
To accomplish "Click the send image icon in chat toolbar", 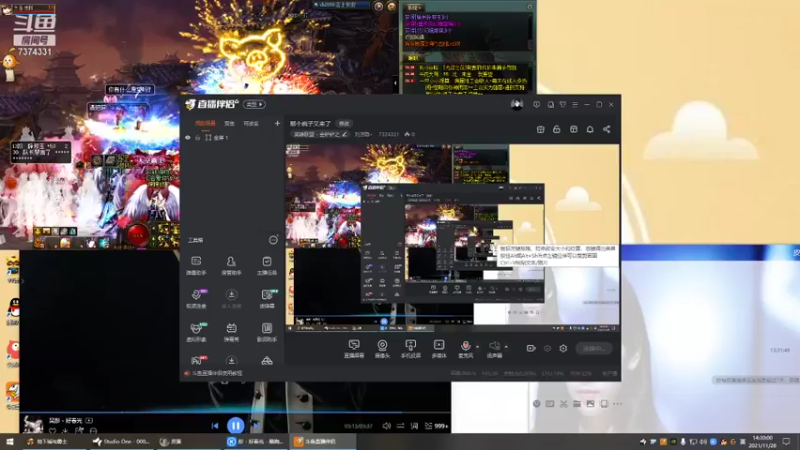I will coord(590,404).
